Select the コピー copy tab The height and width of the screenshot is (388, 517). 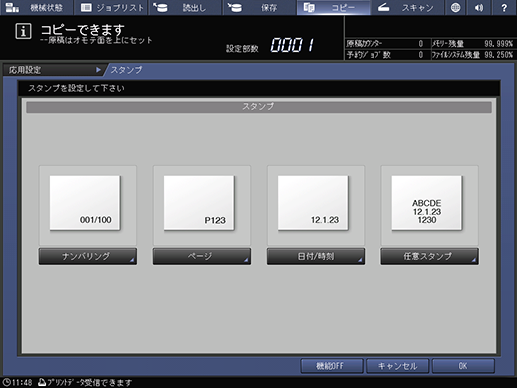tap(333, 7)
